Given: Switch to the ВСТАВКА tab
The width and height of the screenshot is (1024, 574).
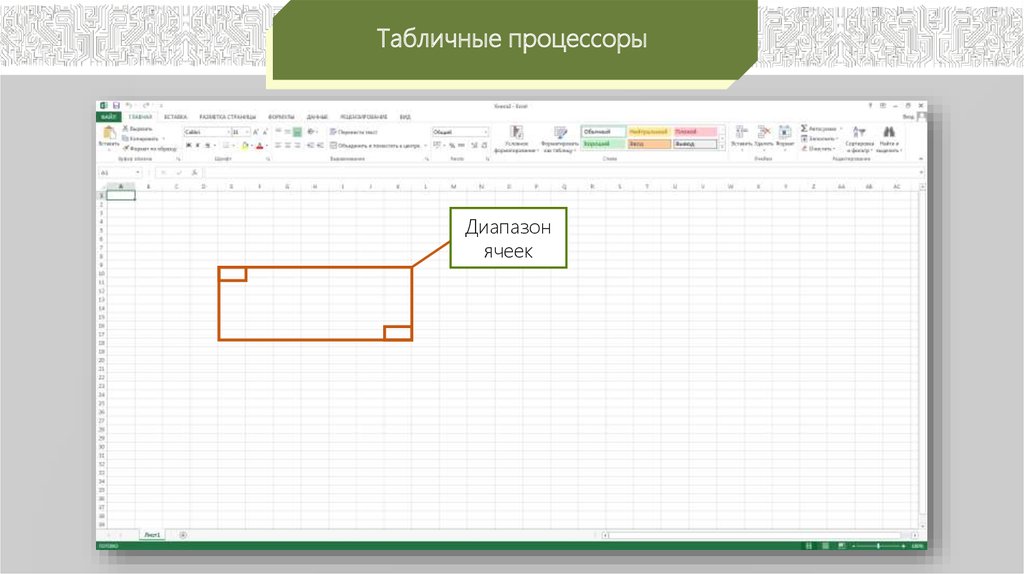Looking at the screenshot, I should click(x=175, y=117).
